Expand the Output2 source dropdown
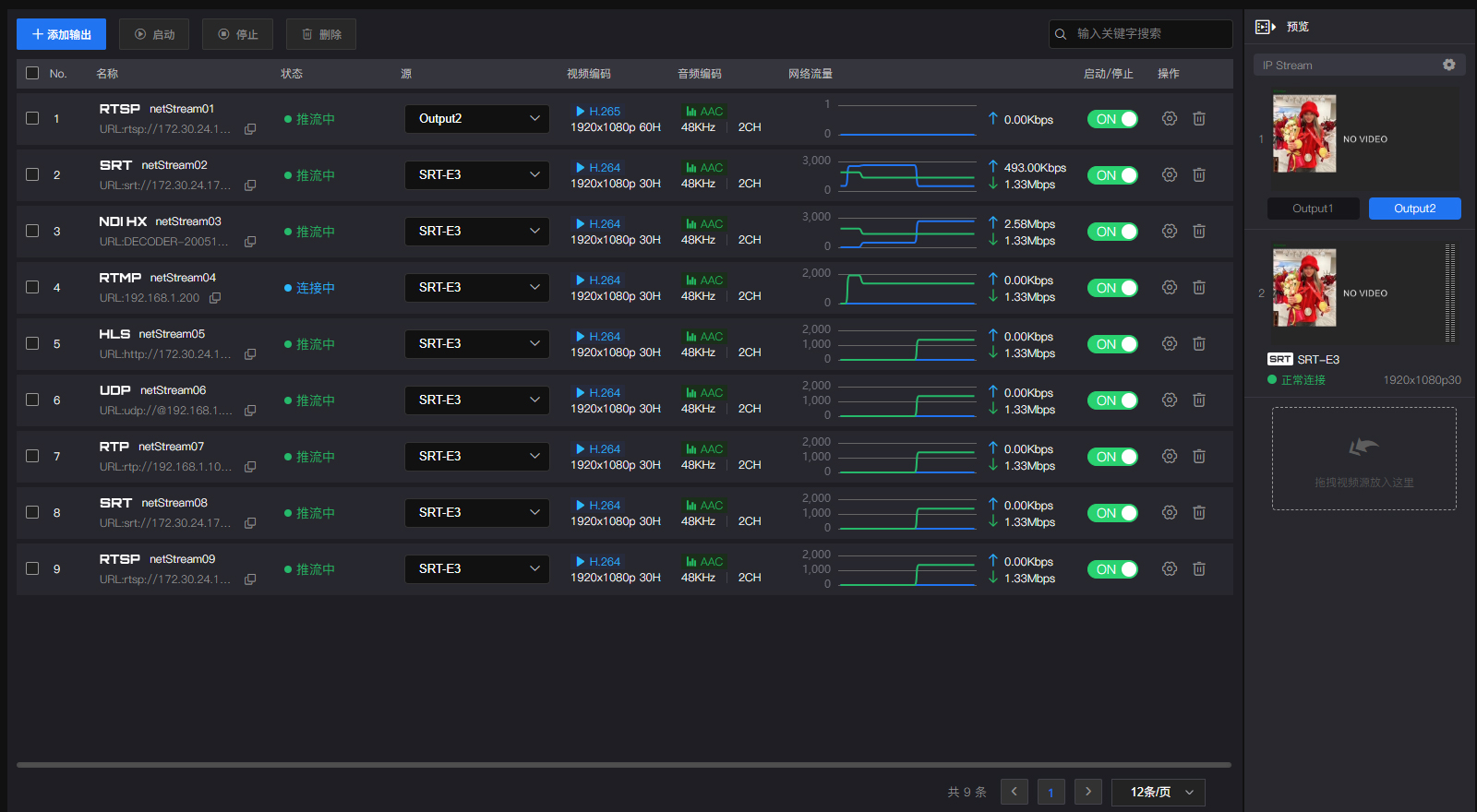Screen dimensions: 1477x812 [x=476, y=119]
